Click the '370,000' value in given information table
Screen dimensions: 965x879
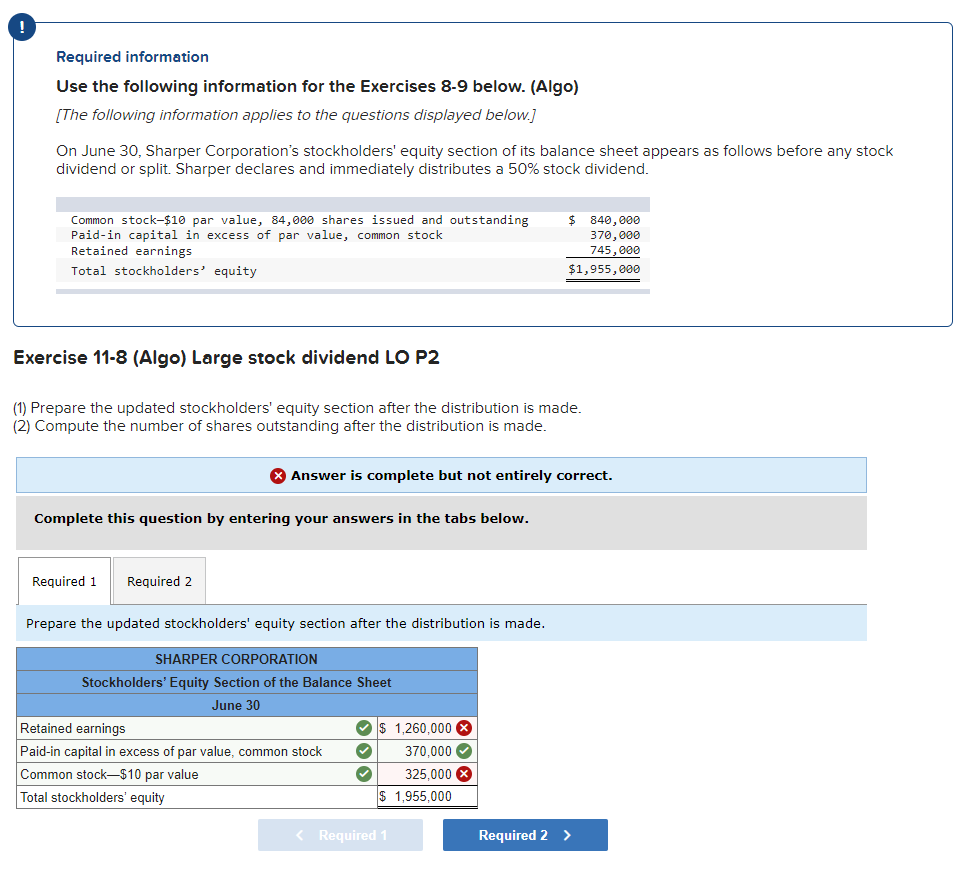coord(615,235)
